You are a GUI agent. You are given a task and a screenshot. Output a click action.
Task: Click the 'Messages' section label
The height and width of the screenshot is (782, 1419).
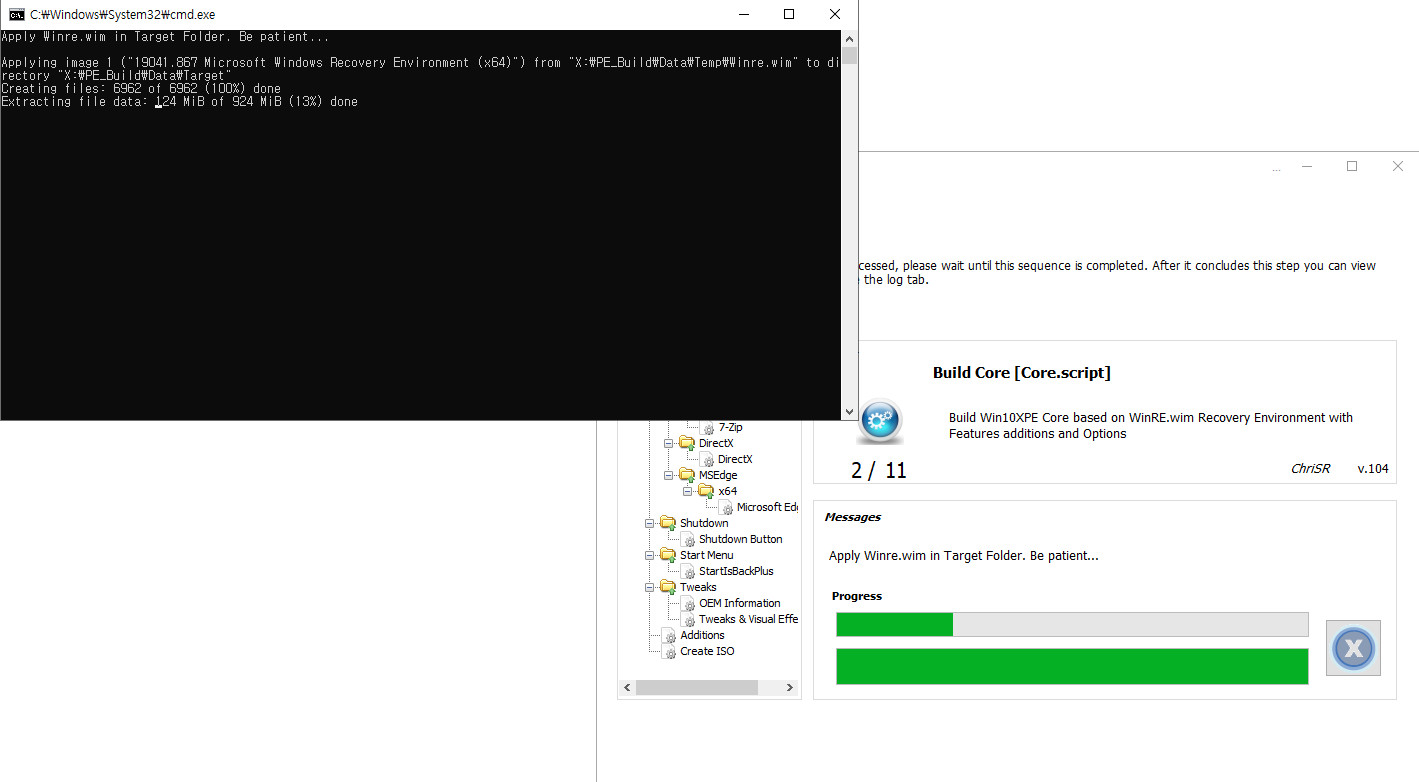(852, 517)
